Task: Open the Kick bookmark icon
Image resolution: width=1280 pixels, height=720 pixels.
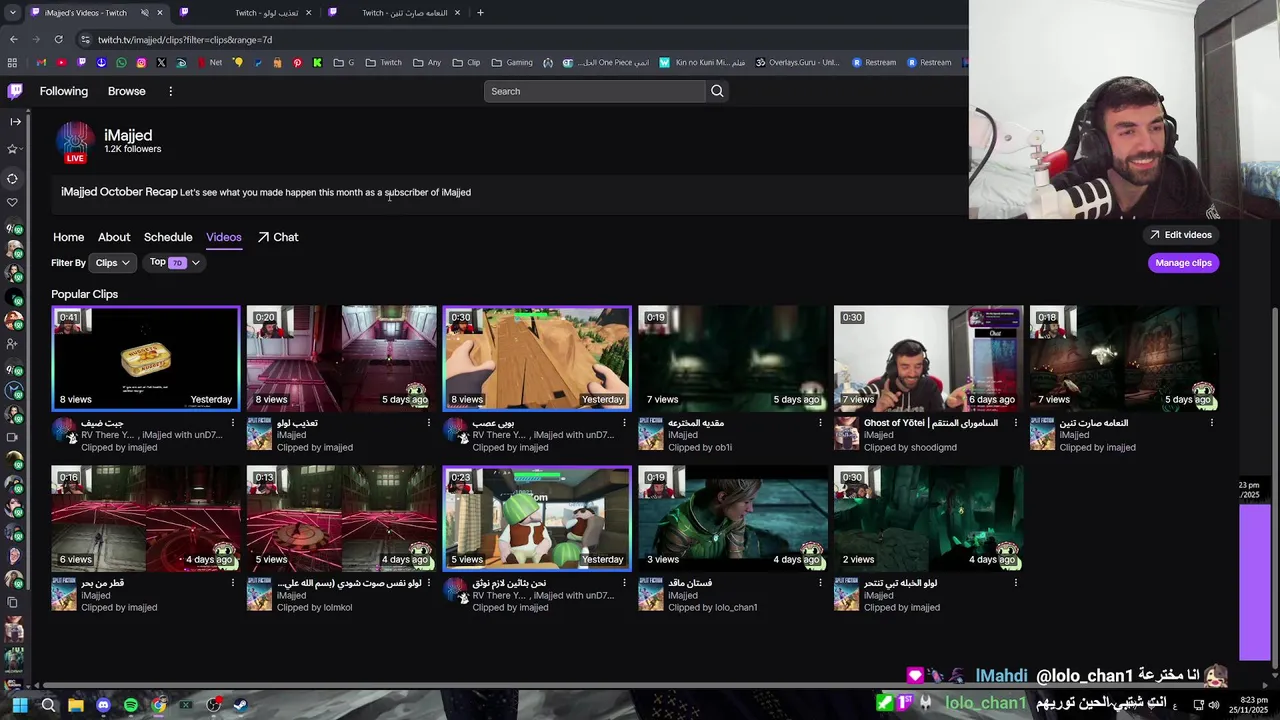Action: (x=317, y=62)
